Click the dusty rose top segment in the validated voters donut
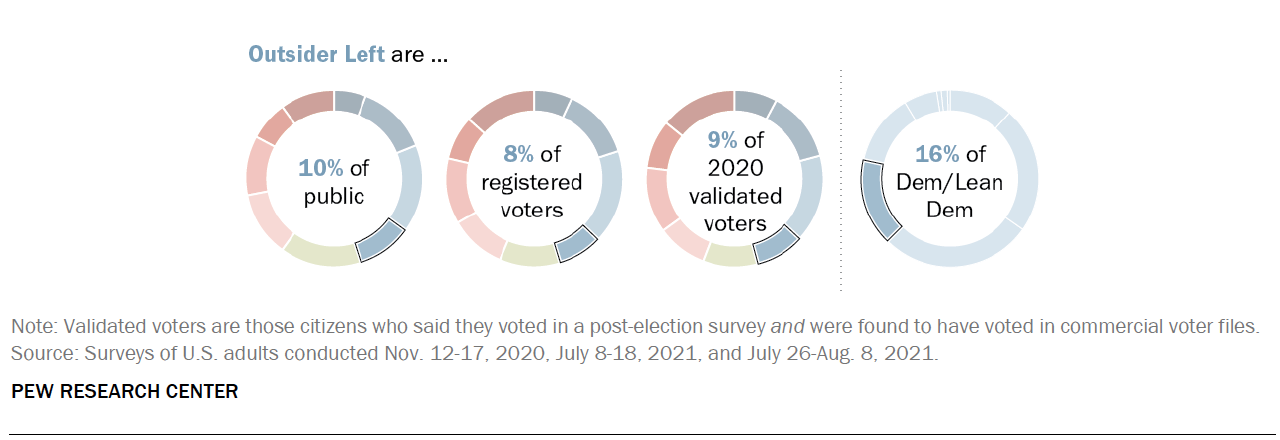 700,109
